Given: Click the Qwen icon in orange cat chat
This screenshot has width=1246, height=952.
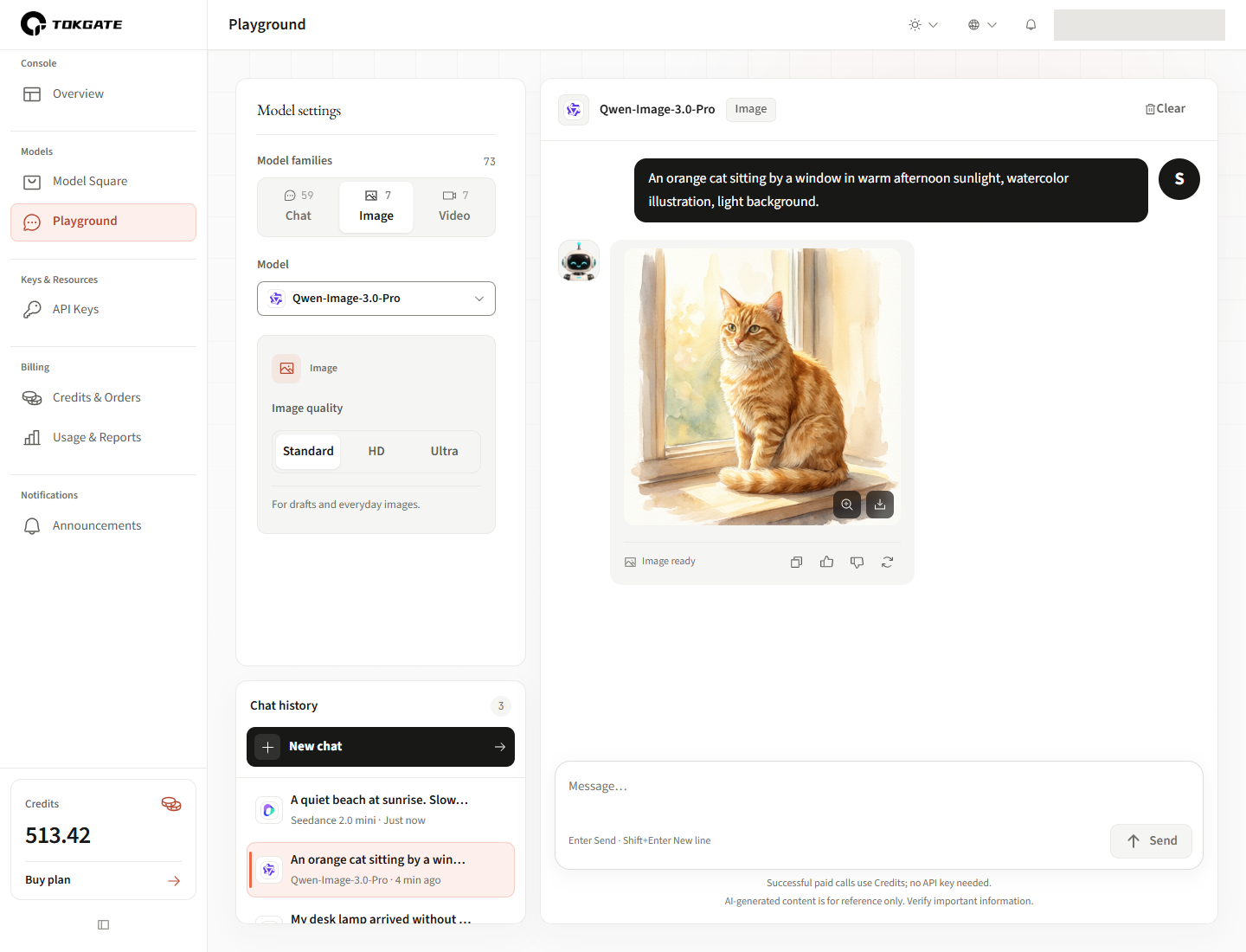Looking at the screenshot, I should click(269, 870).
